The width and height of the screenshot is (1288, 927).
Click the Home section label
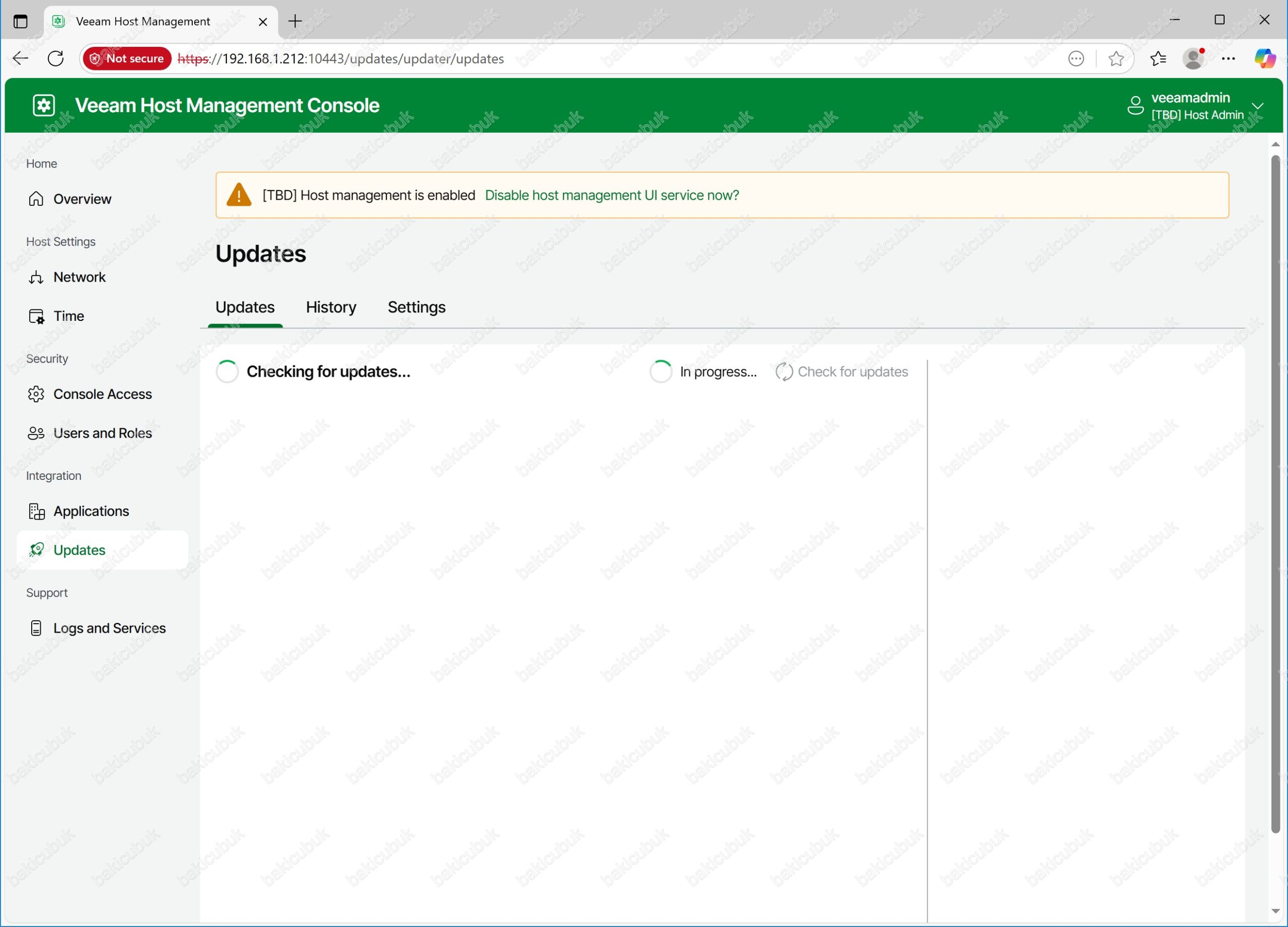click(x=41, y=163)
